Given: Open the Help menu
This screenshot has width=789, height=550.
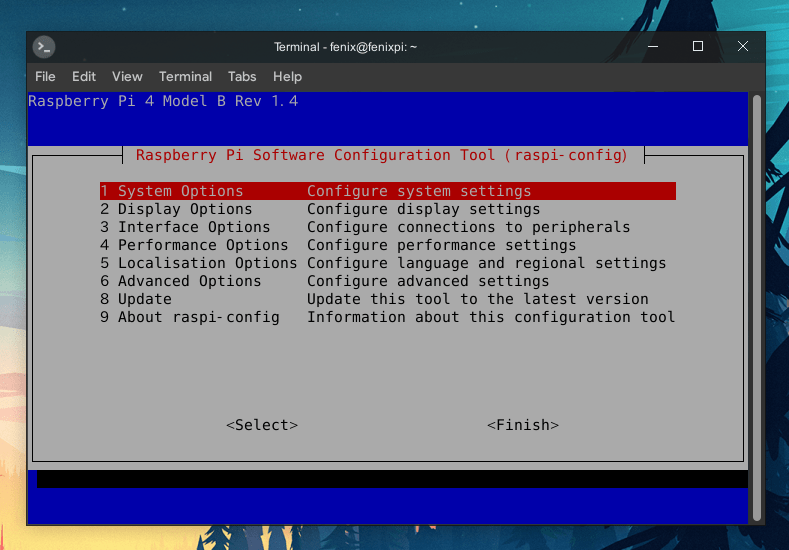Looking at the screenshot, I should pos(287,76).
